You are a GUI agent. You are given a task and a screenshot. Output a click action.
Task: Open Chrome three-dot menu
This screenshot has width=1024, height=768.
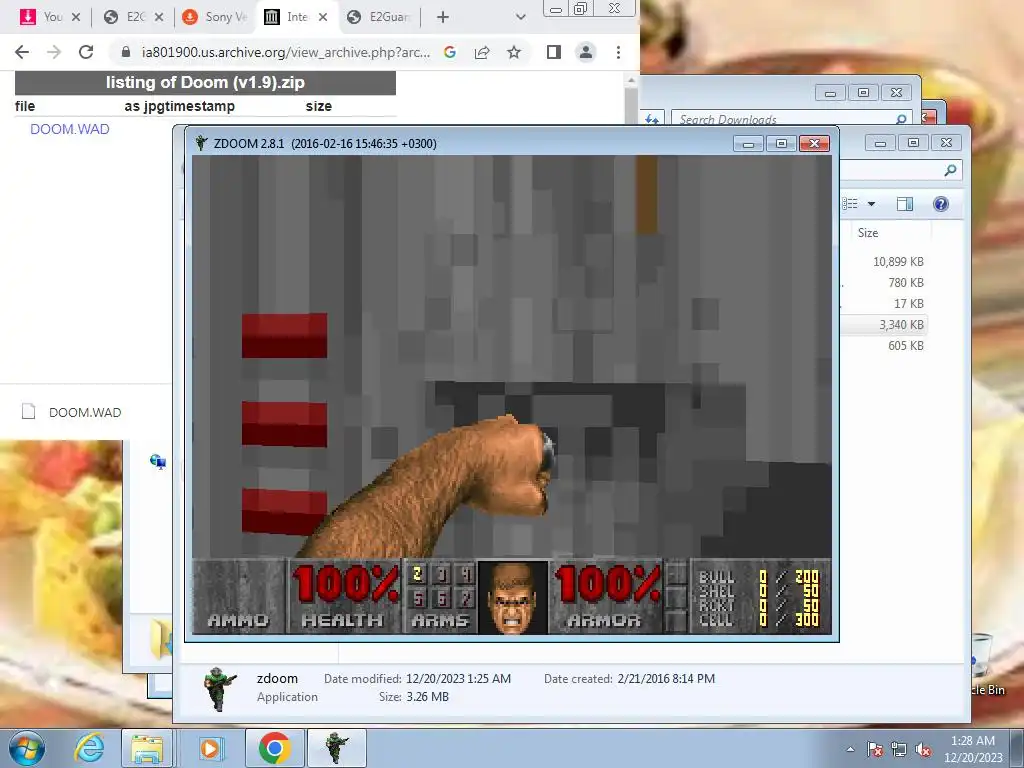(618, 52)
